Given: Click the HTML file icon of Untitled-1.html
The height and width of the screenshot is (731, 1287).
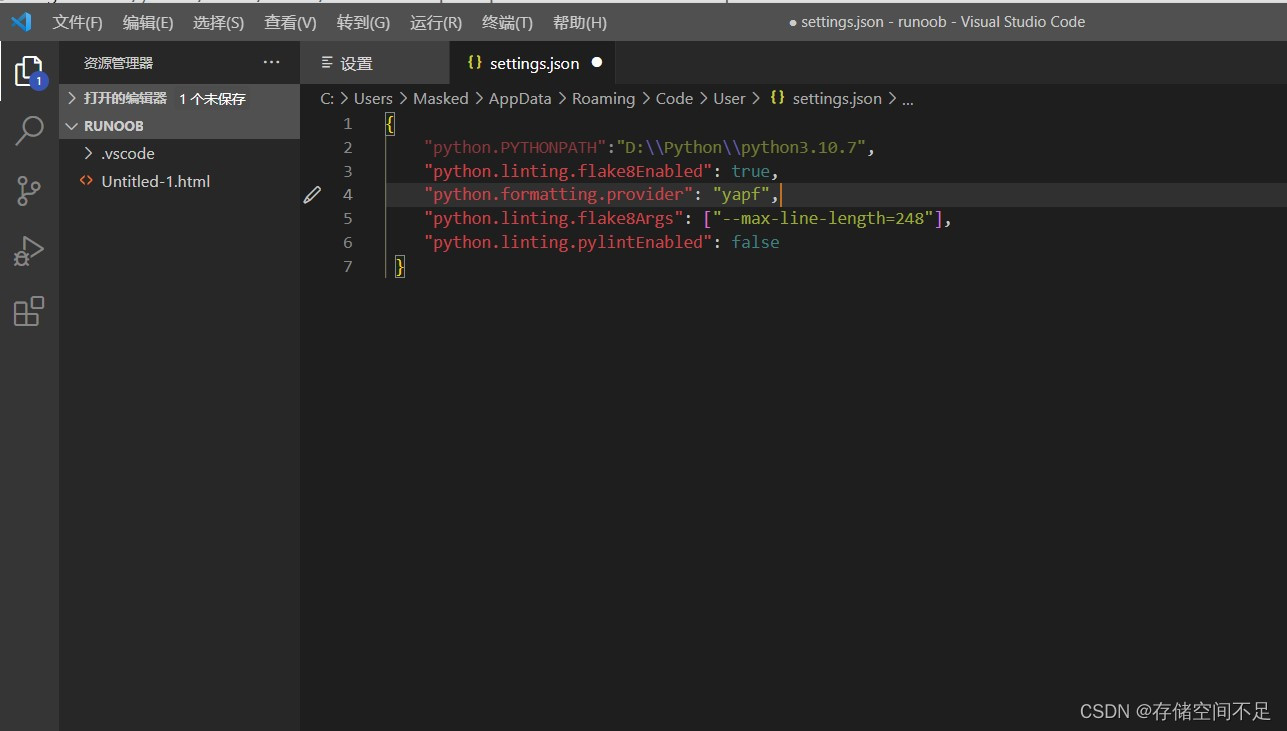Looking at the screenshot, I should [x=86, y=181].
